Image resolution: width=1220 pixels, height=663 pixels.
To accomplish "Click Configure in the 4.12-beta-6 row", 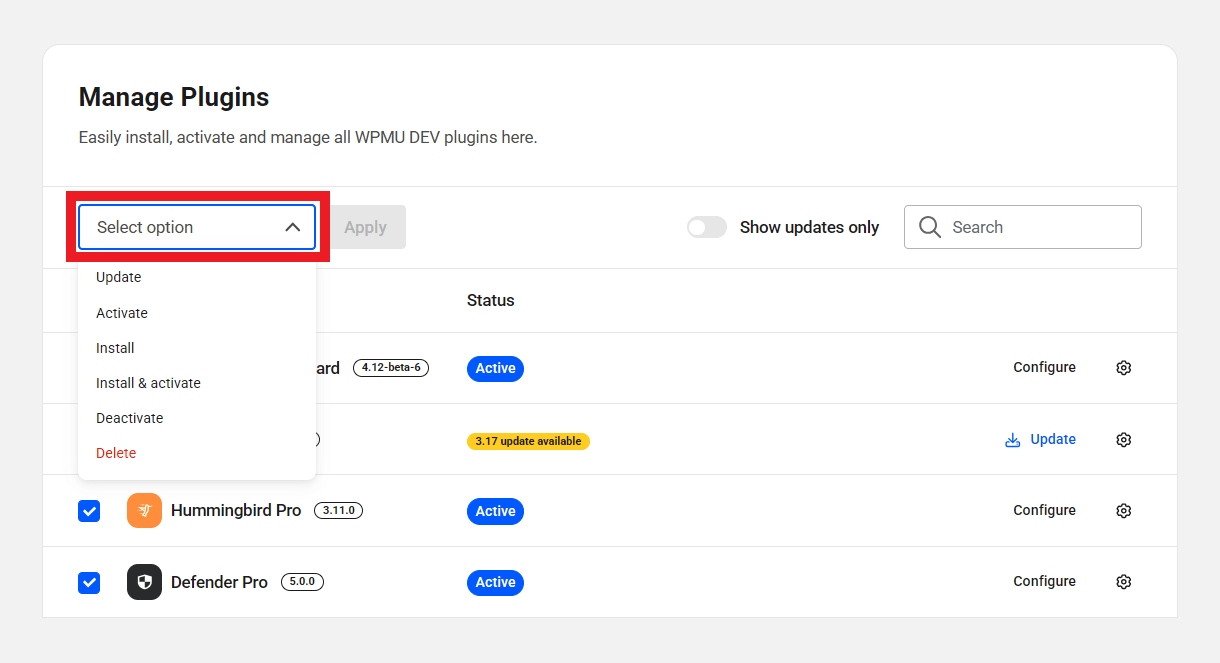I will pyautogui.click(x=1044, y=367).
